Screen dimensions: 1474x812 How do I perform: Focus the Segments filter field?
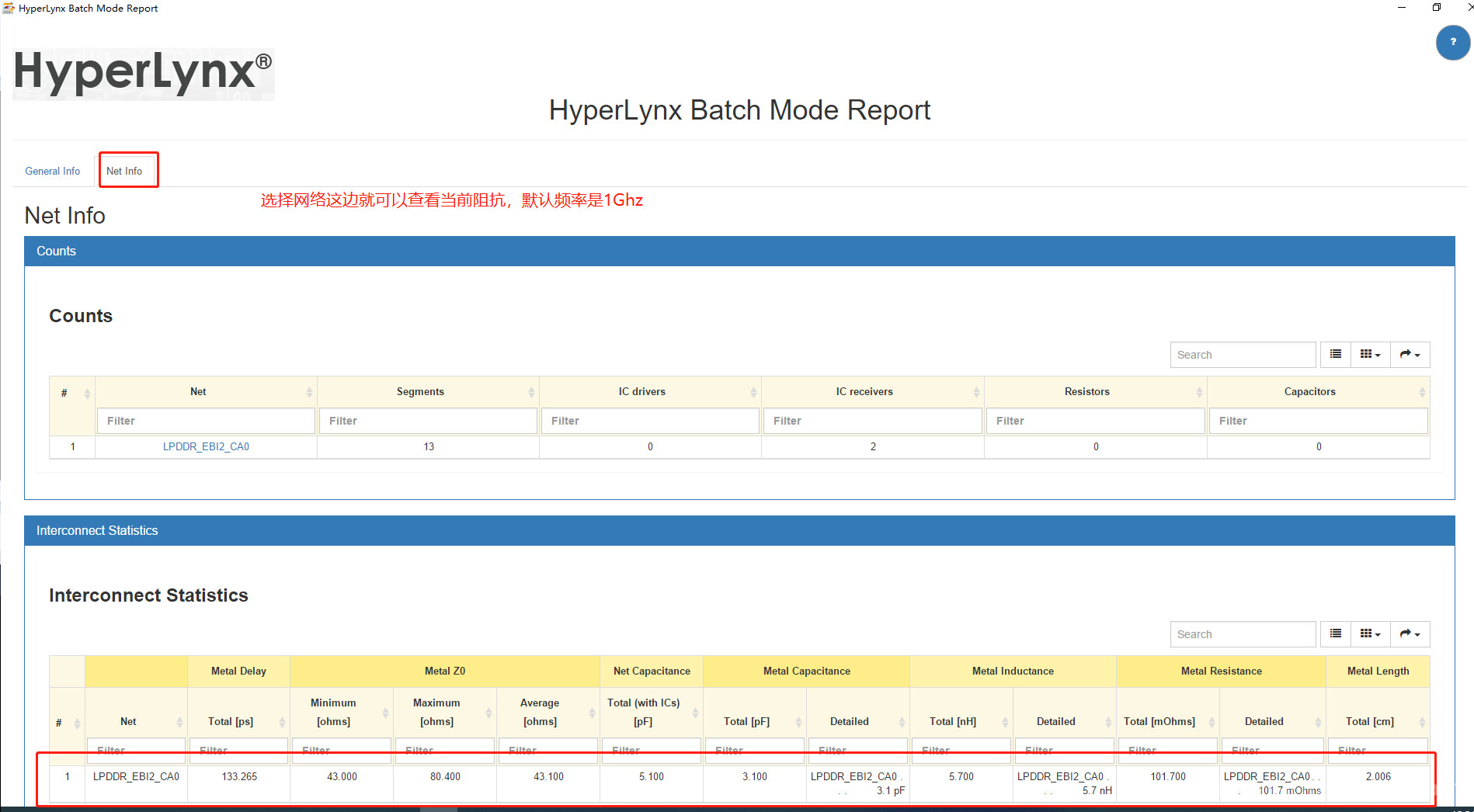tap(428, 421)
